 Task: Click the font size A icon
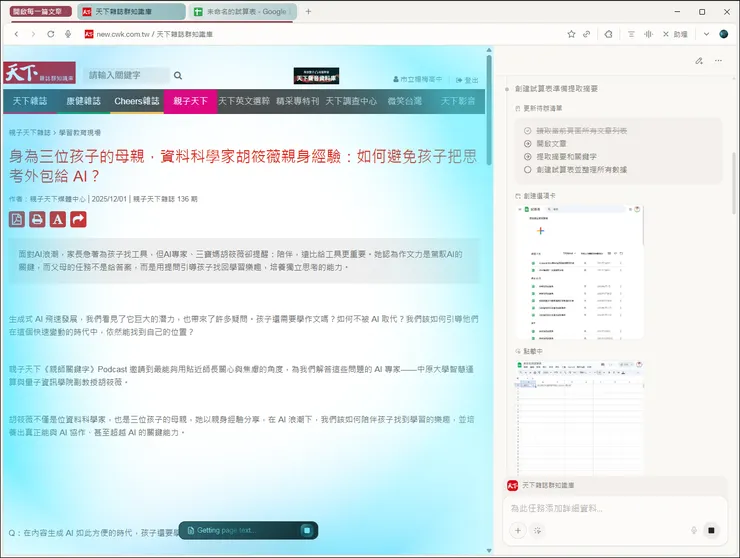click(x=58, y=220)
